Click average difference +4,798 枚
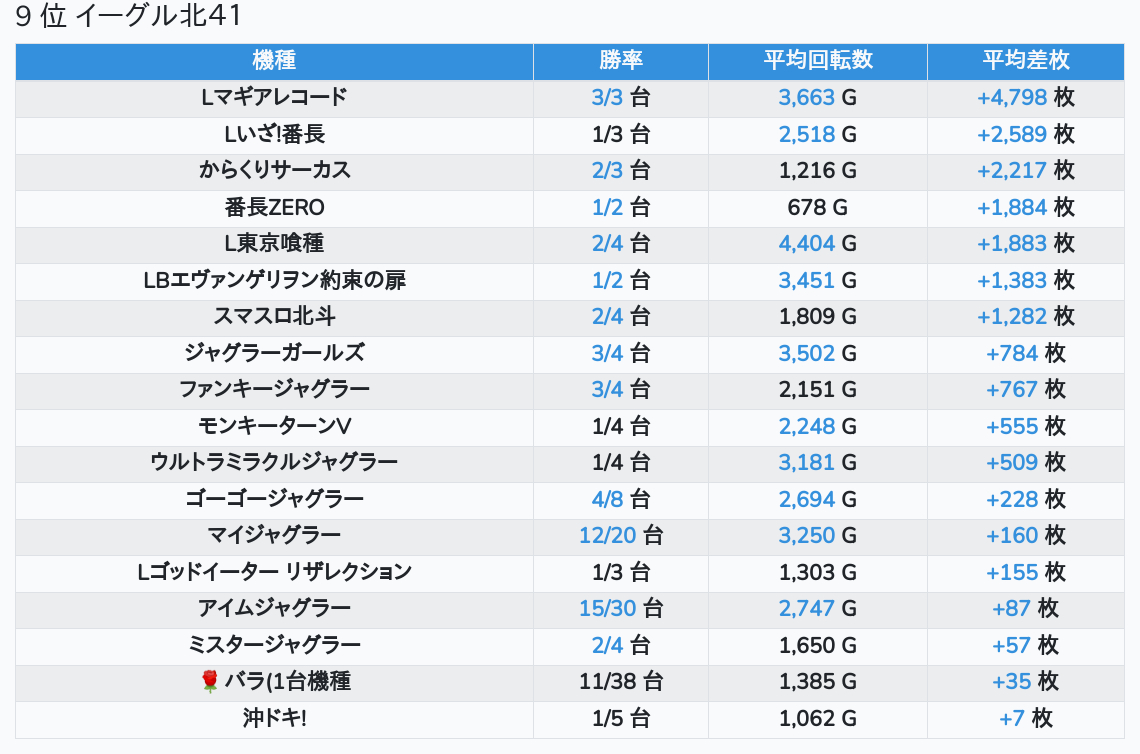Viewport: 1140px width, 754px height. point(1026,97)
